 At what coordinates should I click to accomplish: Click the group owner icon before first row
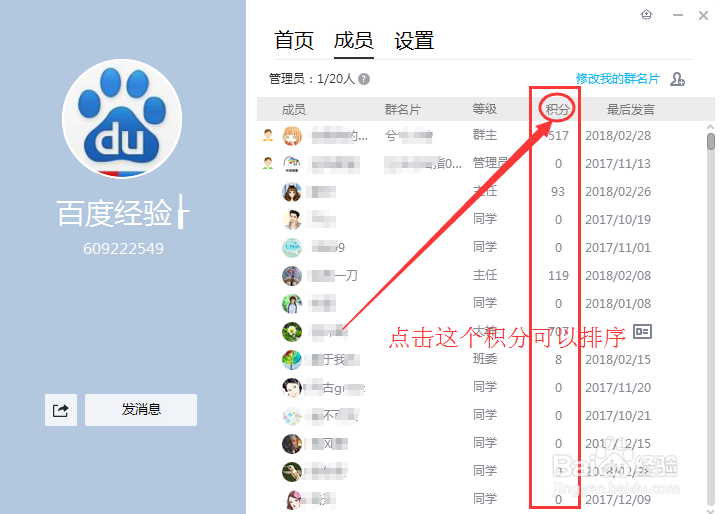tap(268, 136)
